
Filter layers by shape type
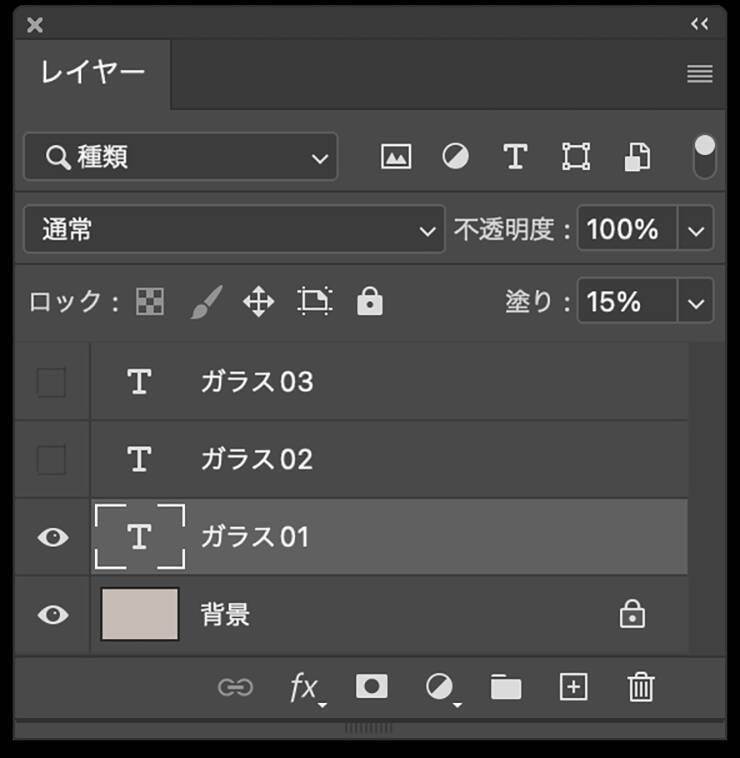pos(576,157)
